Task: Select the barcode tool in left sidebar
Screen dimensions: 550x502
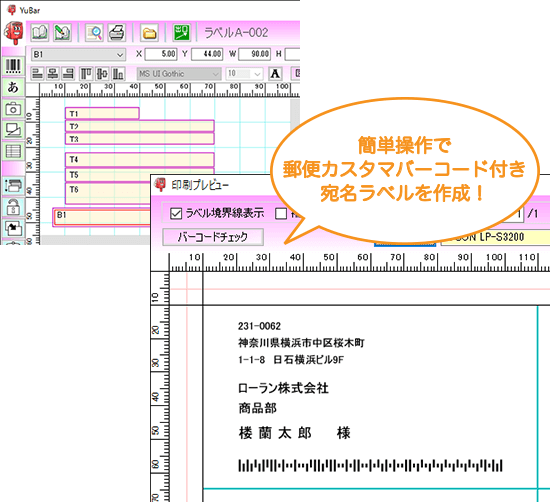Action: pos(13,66)
